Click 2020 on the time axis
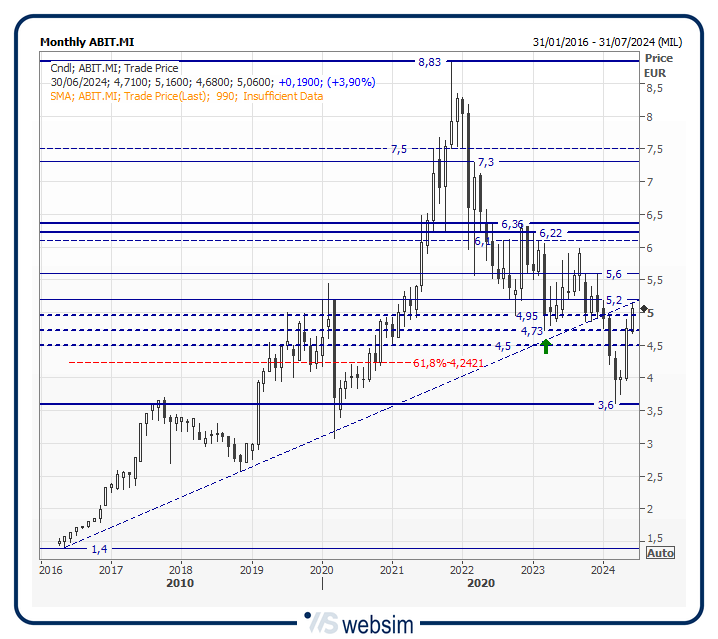The height and width of the screenshot is (639, 718). pos(321,570)
